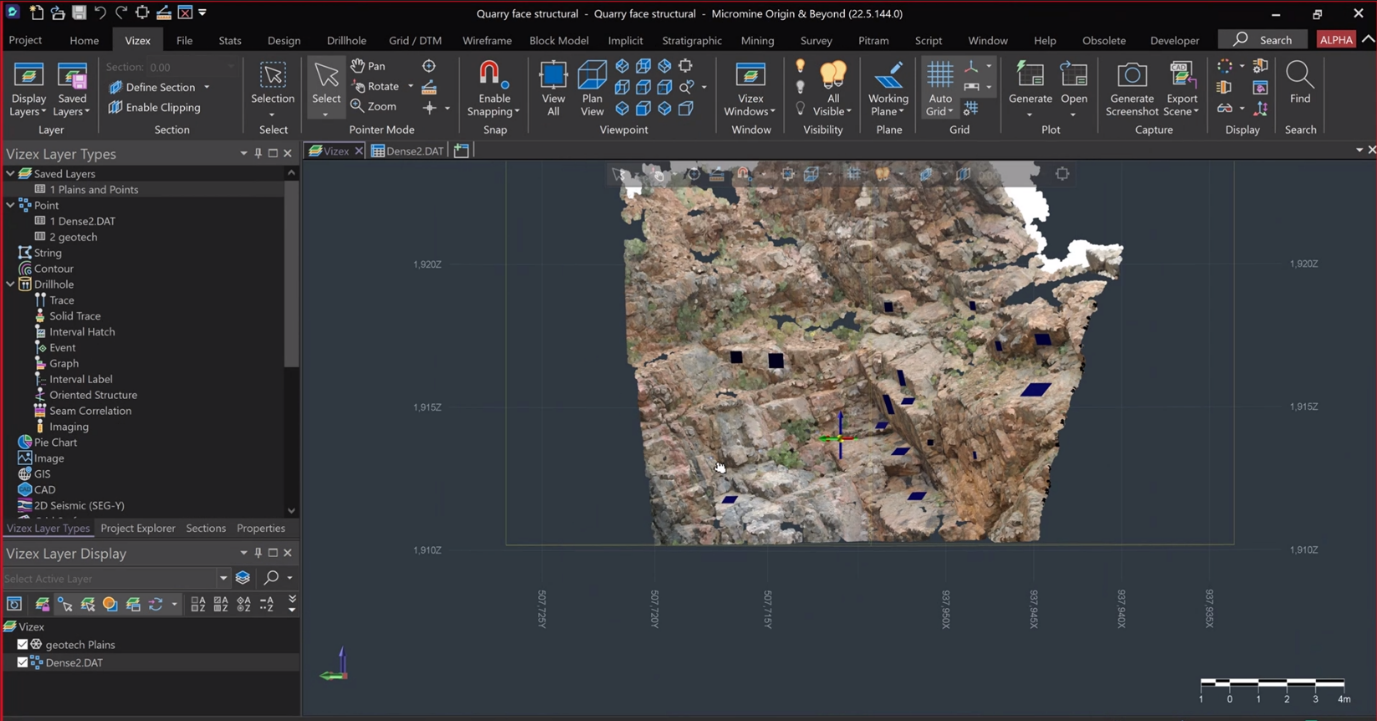Open the Select Active Layer dropdown
Viewport: 1377px width, 721px height.
[x=225, y=578]
